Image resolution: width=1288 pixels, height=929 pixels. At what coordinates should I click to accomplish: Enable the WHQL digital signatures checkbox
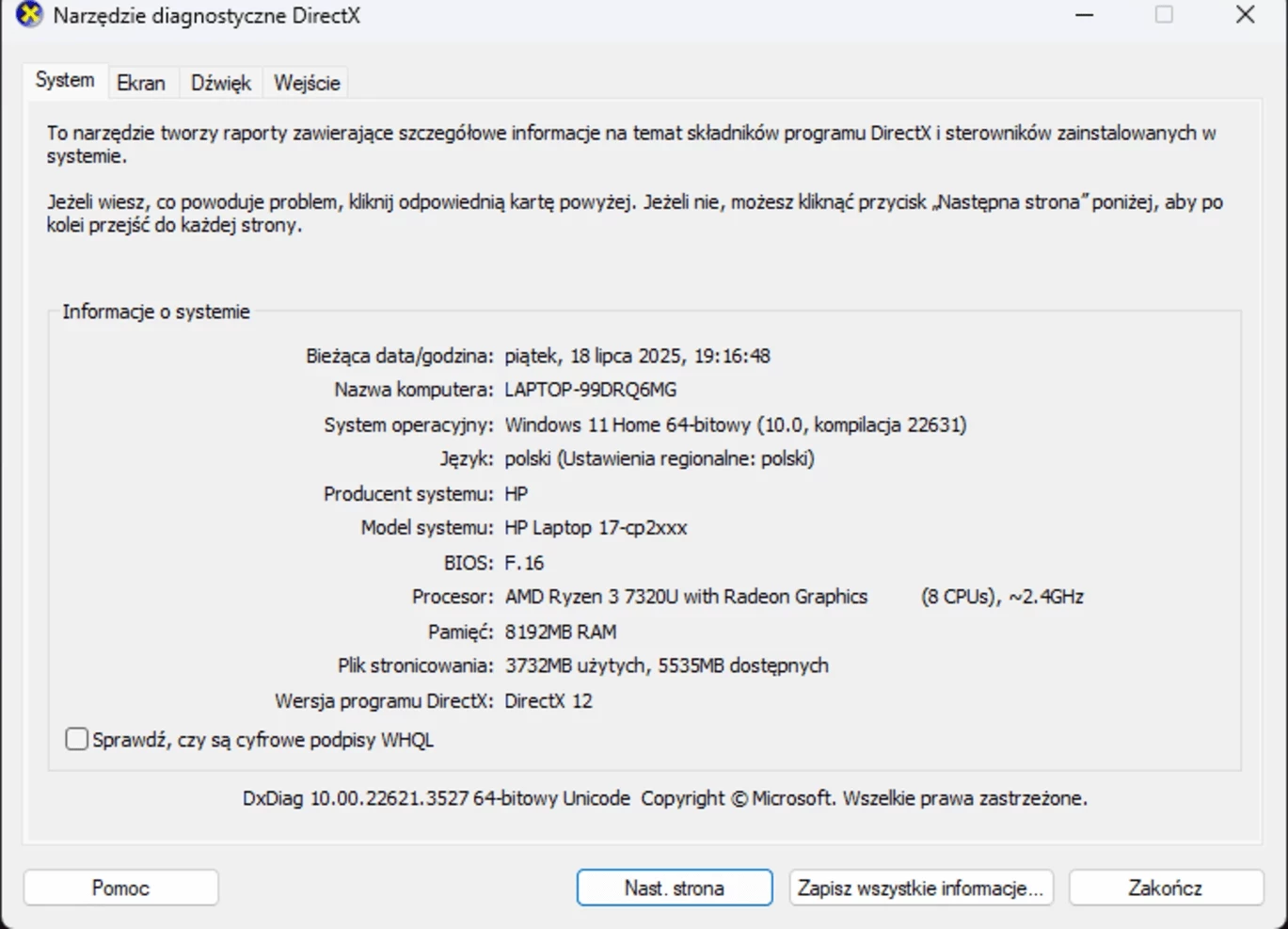77,739
